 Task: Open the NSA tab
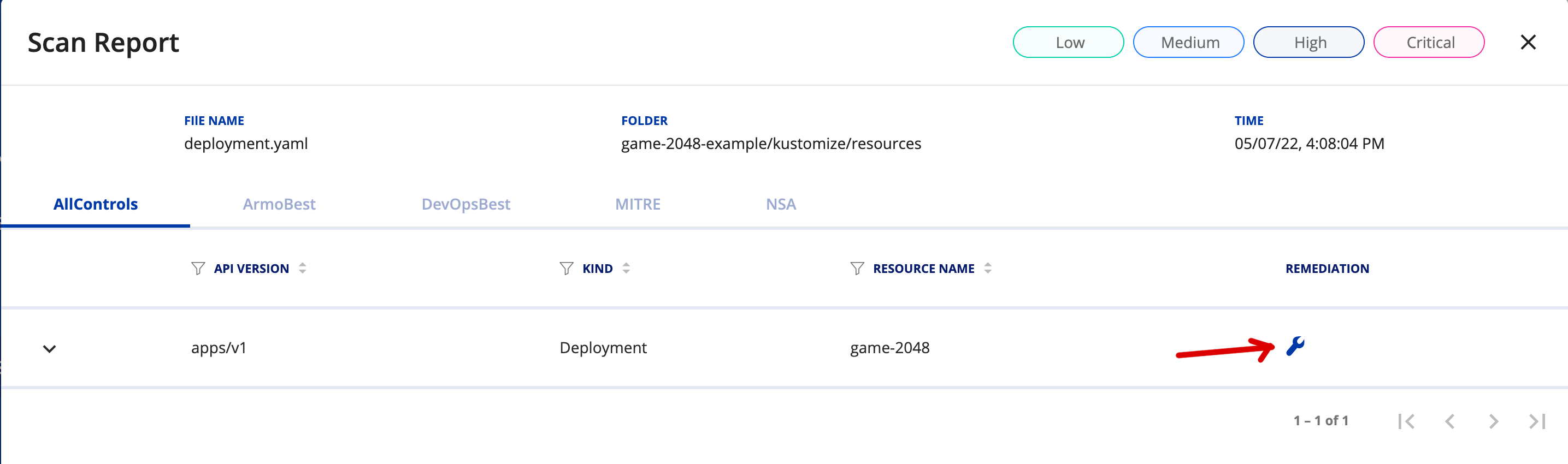click(x=780, y=204)
